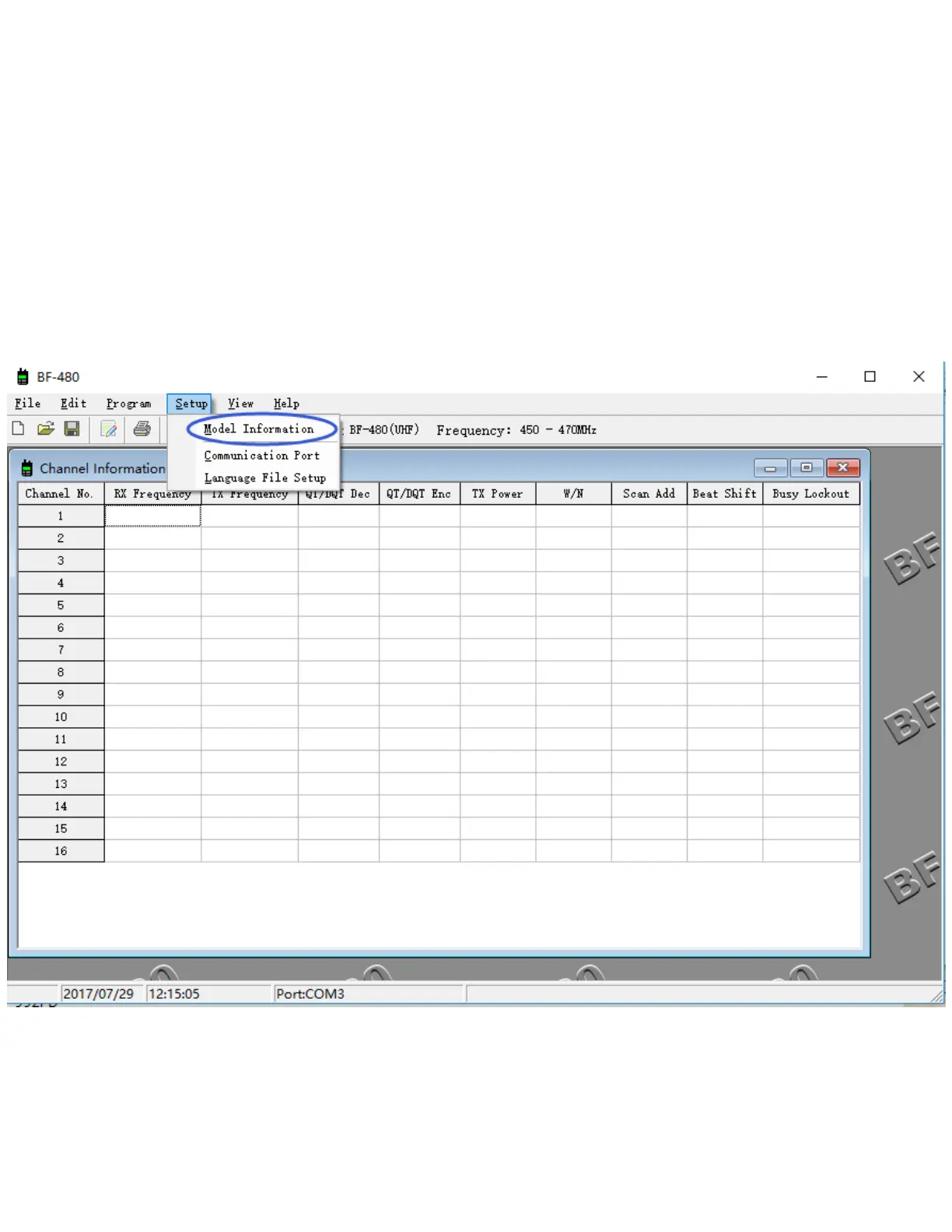Open the View menu
Viewport: 952px width, 1232px height.
tap(240, 403)
